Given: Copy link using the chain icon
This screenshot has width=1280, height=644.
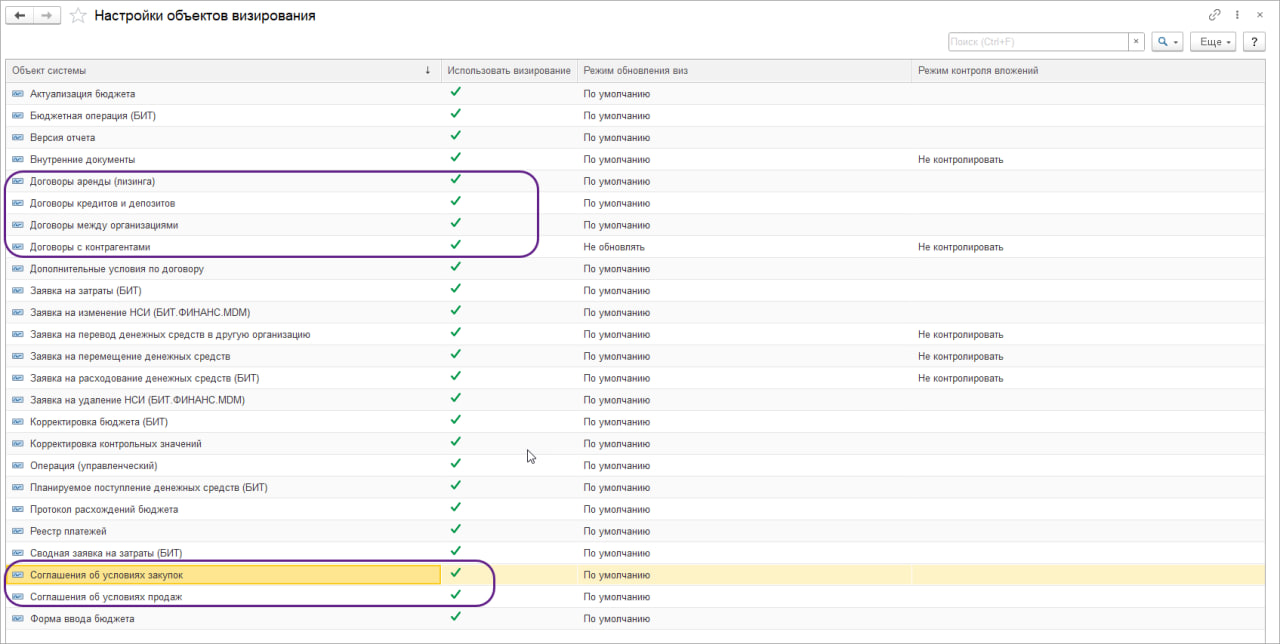Looking at the screenshot, I should click(1215, 15).
